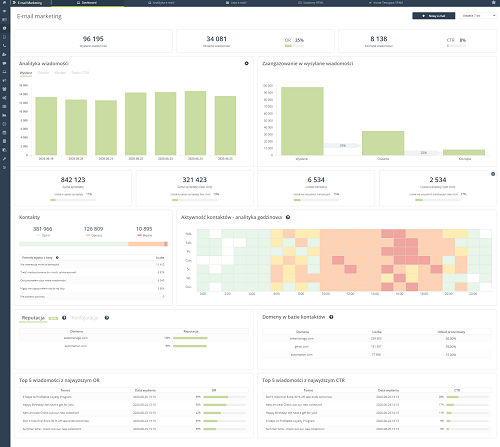Open the calendar icon in sidebar
500x447 pixels.
[4, 133]
